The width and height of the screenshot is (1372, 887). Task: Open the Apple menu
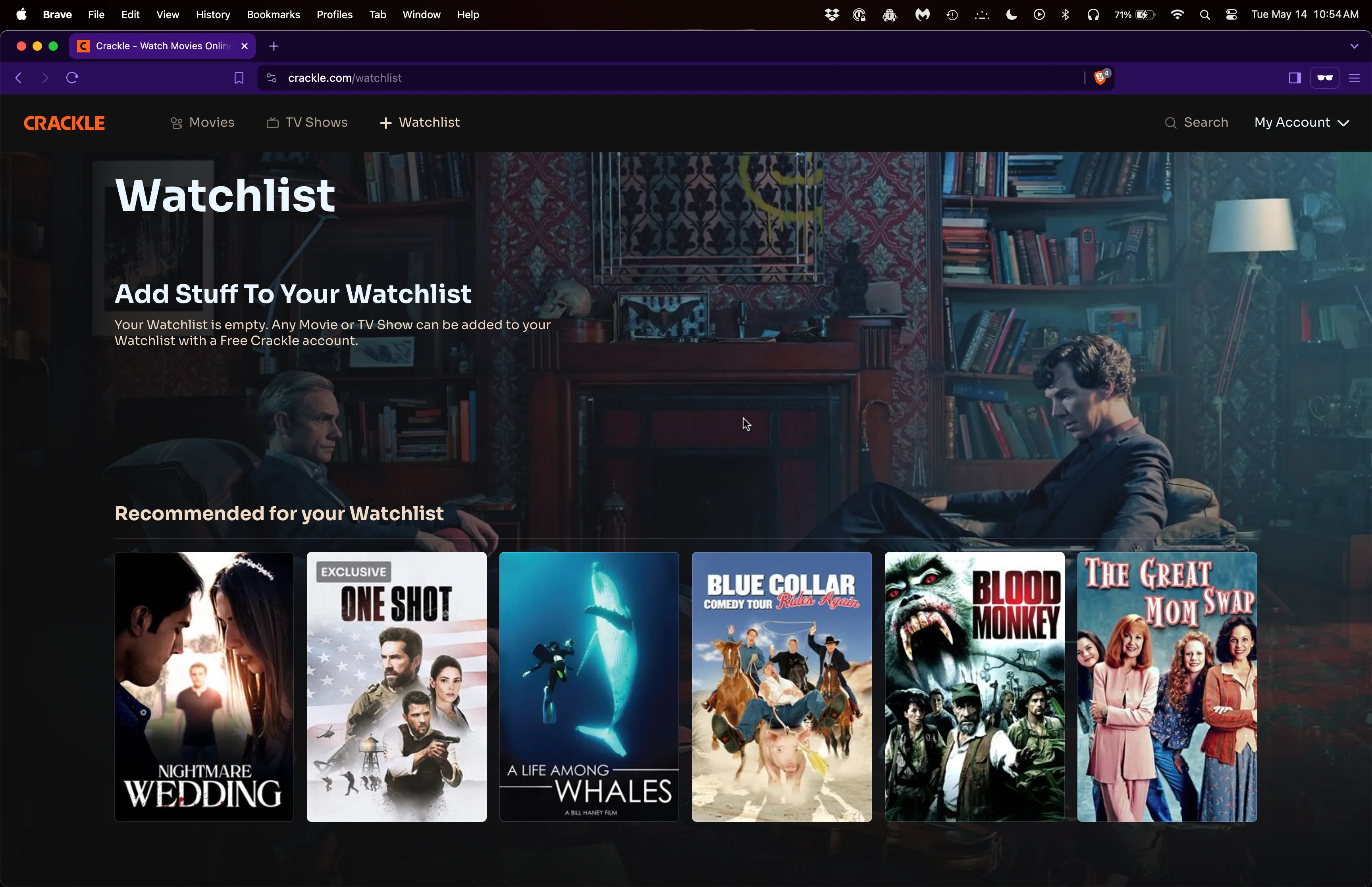click(21, 14)
